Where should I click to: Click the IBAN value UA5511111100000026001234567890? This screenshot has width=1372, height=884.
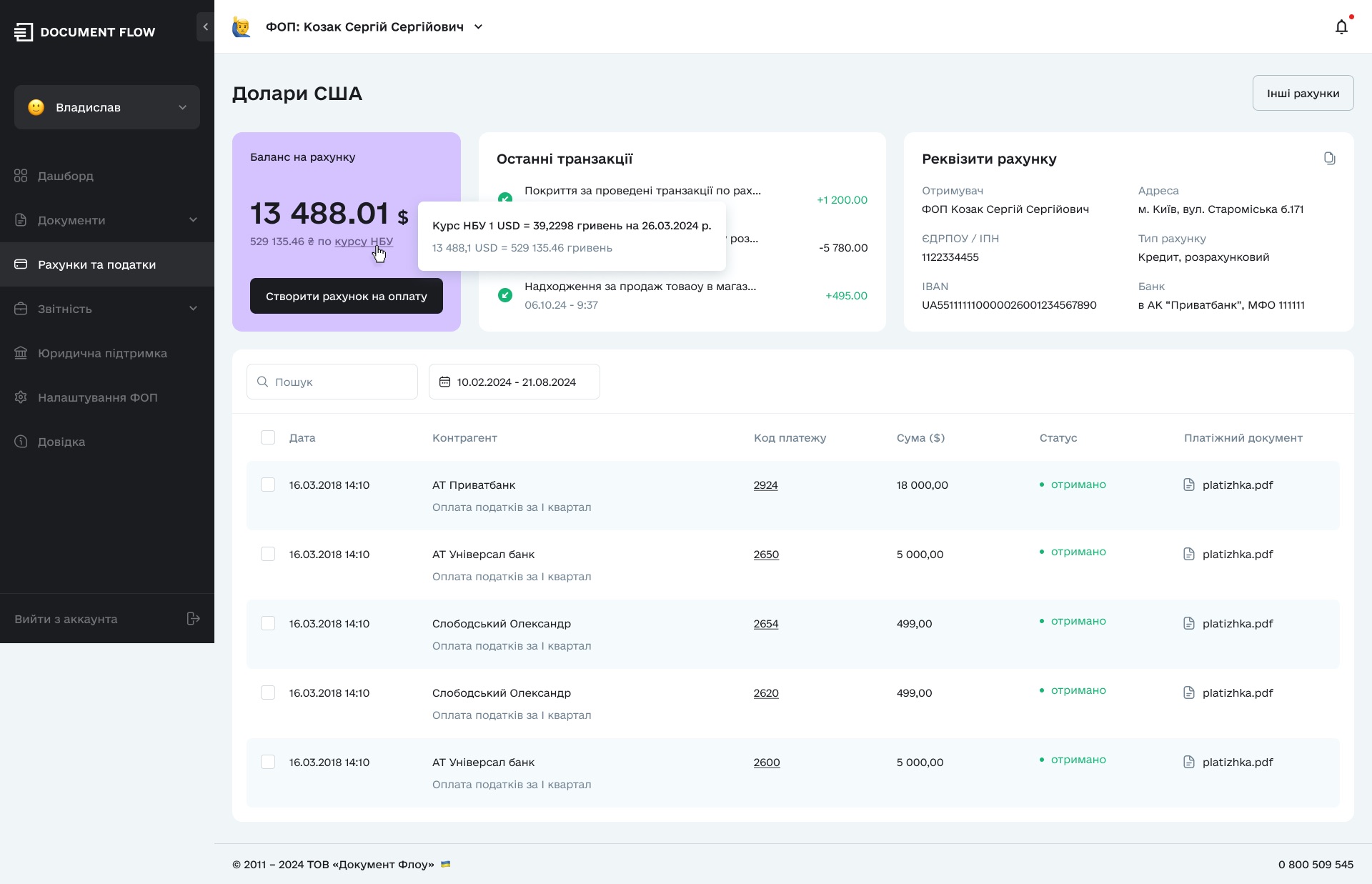[x=1009, y=304]
